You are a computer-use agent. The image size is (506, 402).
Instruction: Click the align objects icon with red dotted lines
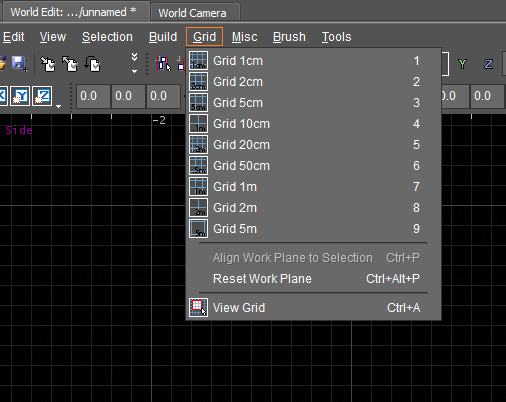click(163, 63)
